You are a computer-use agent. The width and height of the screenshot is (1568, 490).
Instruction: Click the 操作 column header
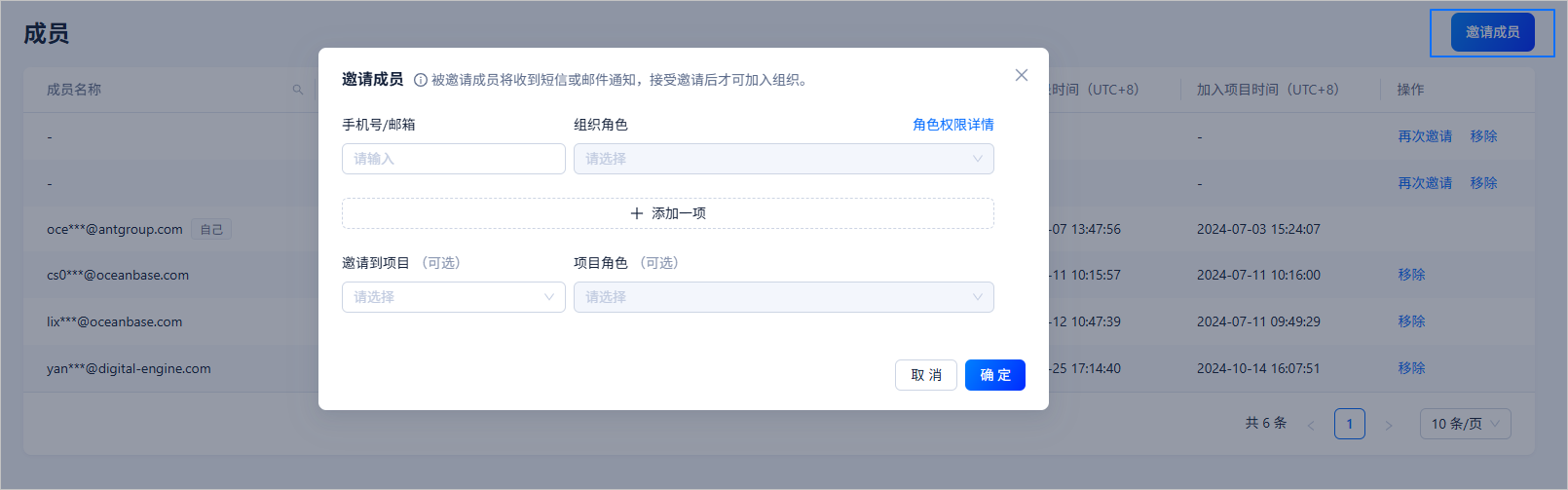pos(1410,90)
